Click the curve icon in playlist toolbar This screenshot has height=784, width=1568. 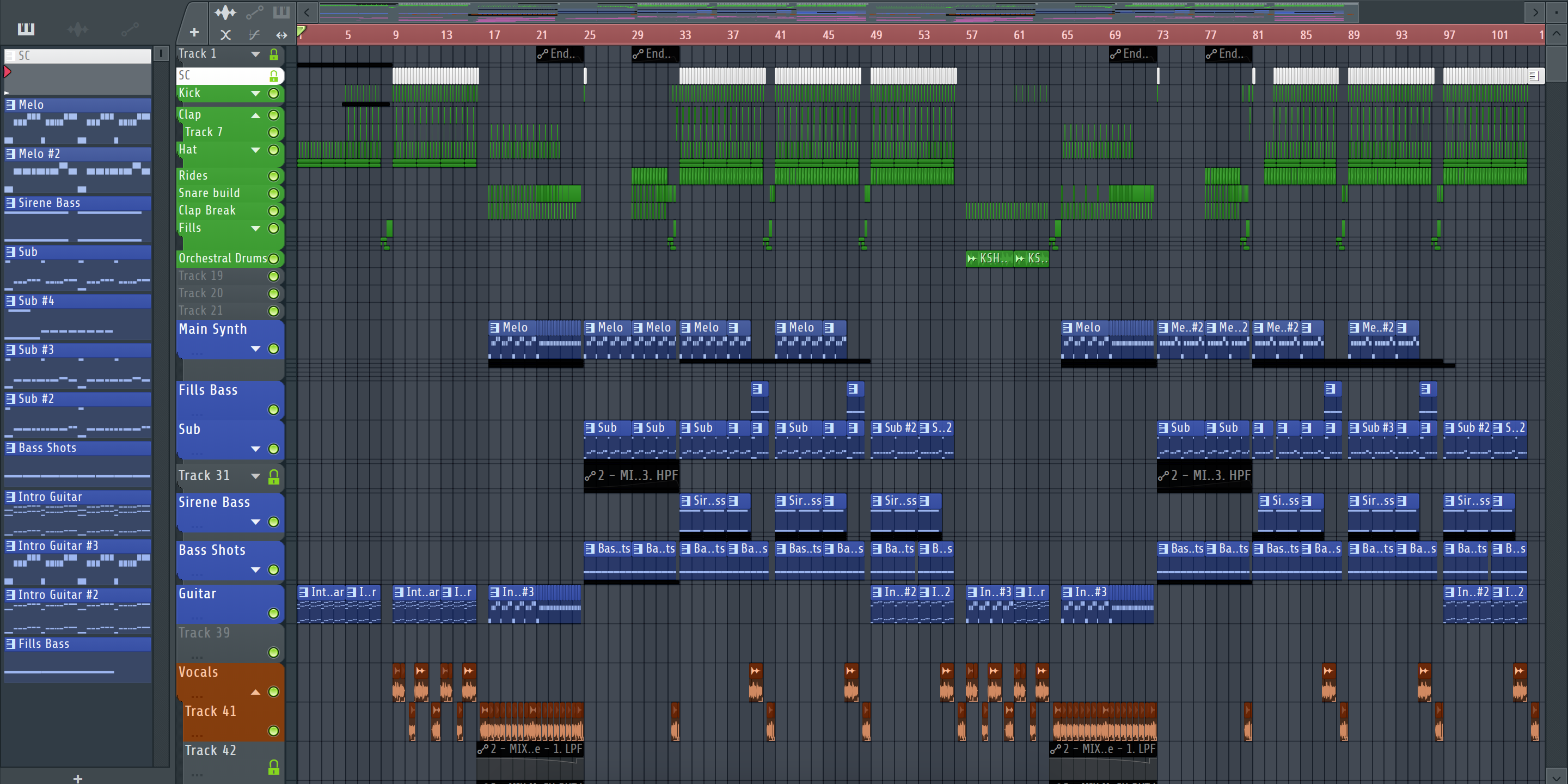pos(254,35)
